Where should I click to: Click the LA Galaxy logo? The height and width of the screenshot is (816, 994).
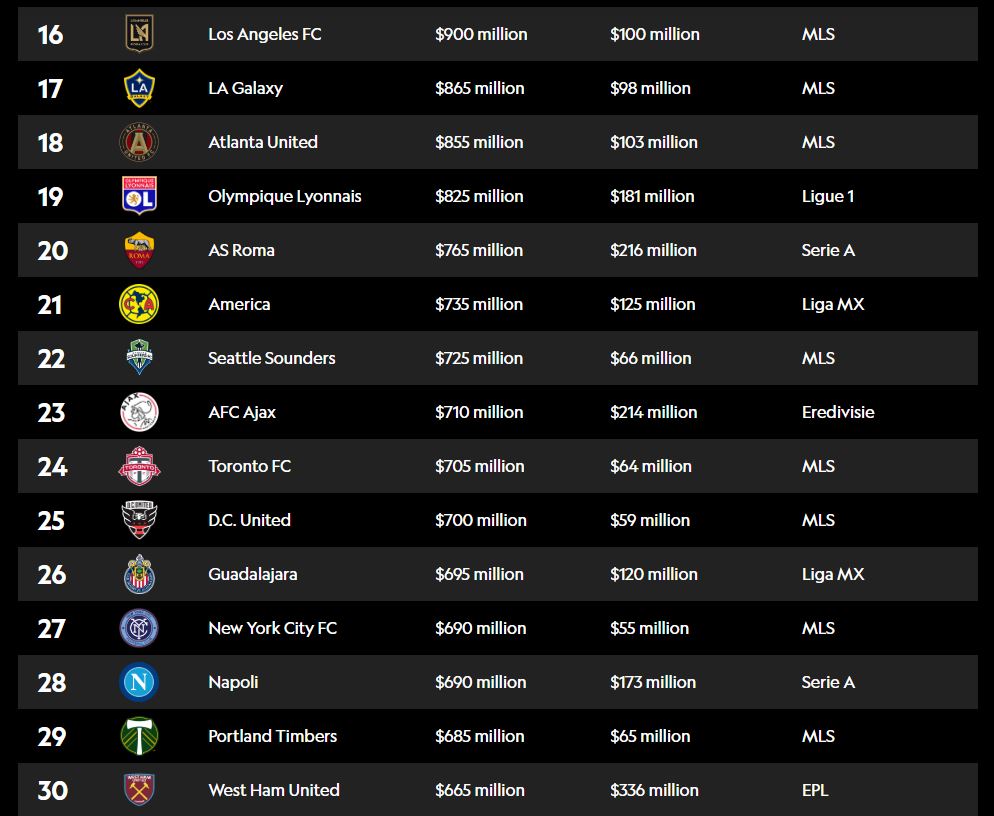[x=139, y=88]
